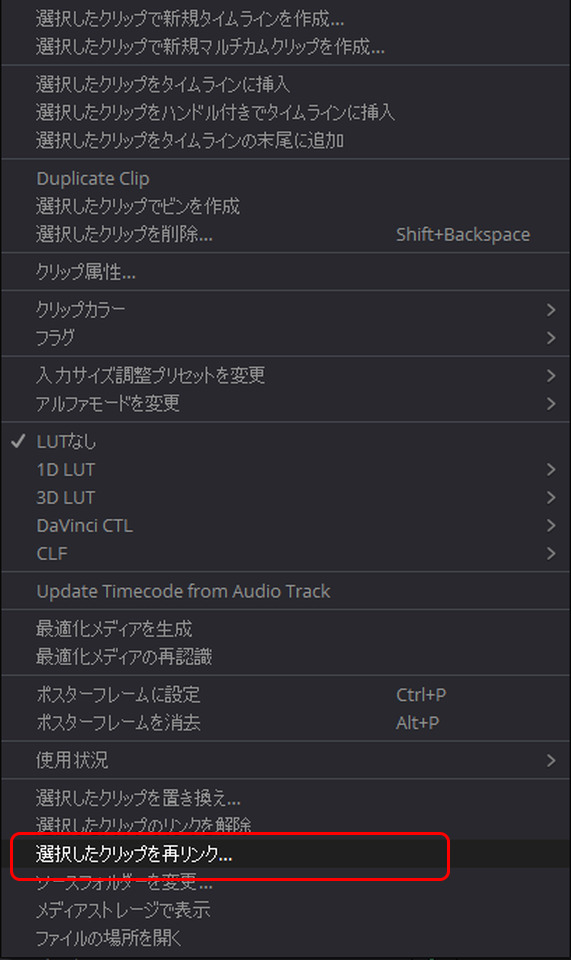Expand アルファモードを変更 submenu

(x=285, y=403)
